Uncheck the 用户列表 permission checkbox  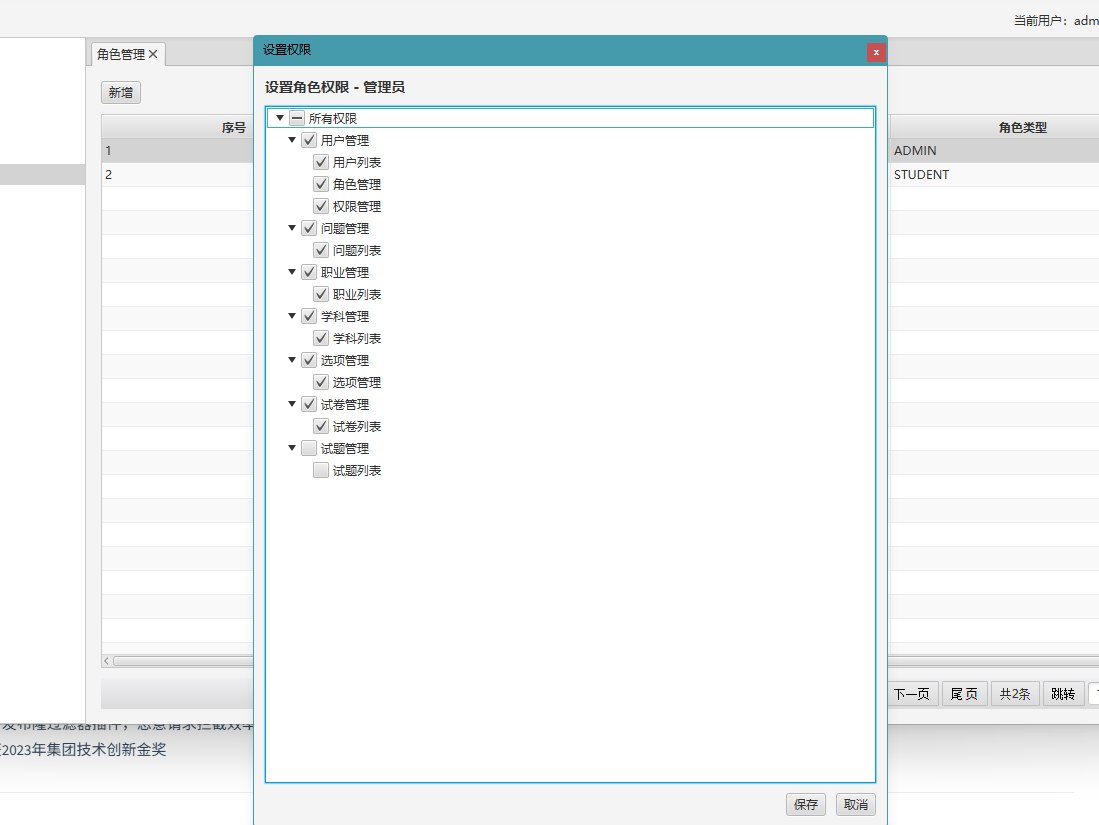[x=321, y=162]
